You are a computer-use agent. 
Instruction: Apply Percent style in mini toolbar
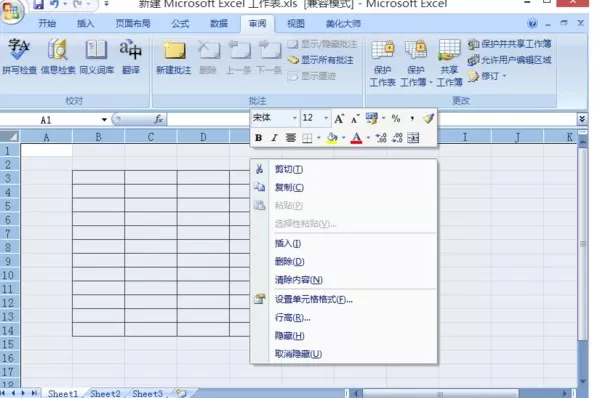click(396, 119)
